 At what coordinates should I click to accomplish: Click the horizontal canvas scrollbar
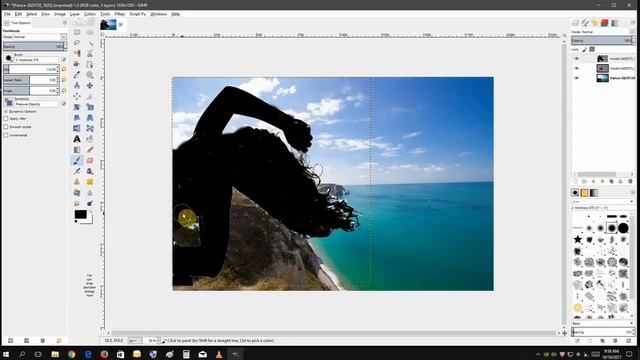(333, 333)
